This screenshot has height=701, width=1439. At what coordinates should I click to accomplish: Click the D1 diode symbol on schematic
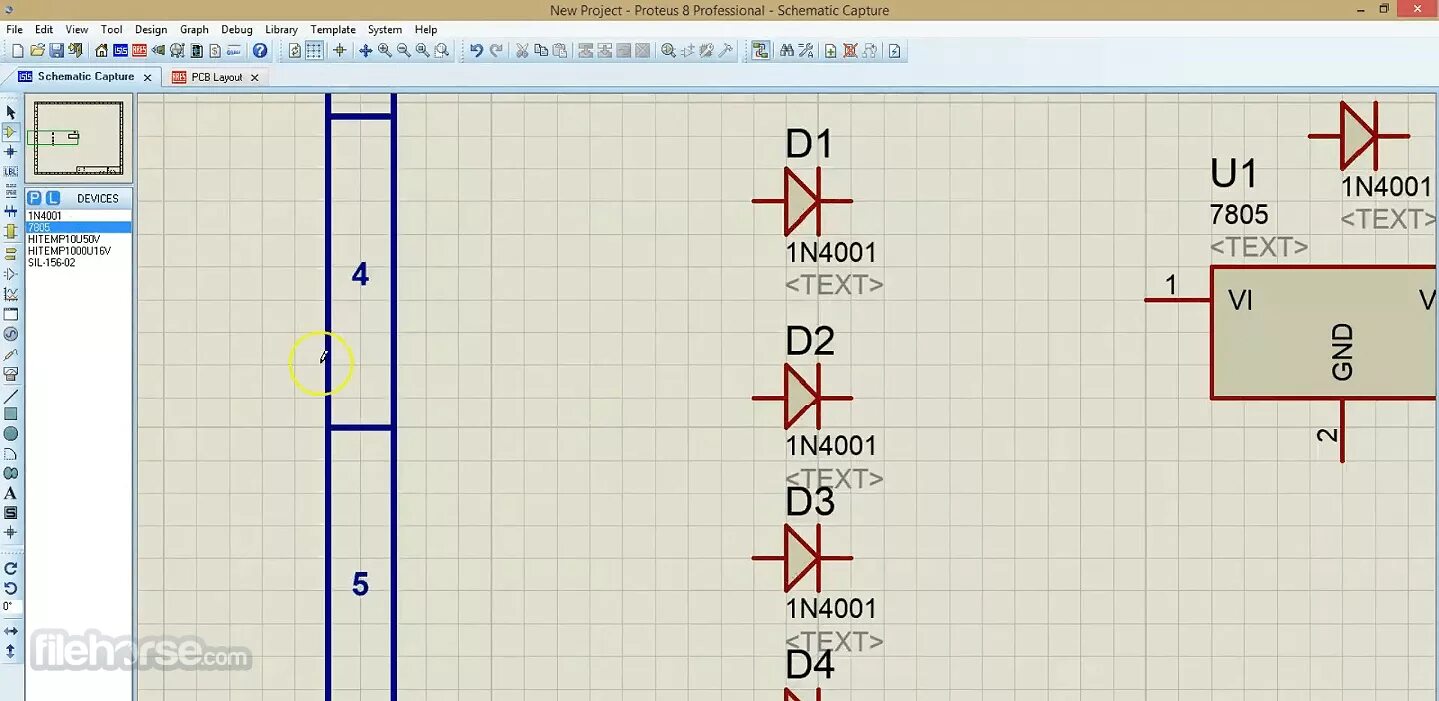[x=802, y=201]
